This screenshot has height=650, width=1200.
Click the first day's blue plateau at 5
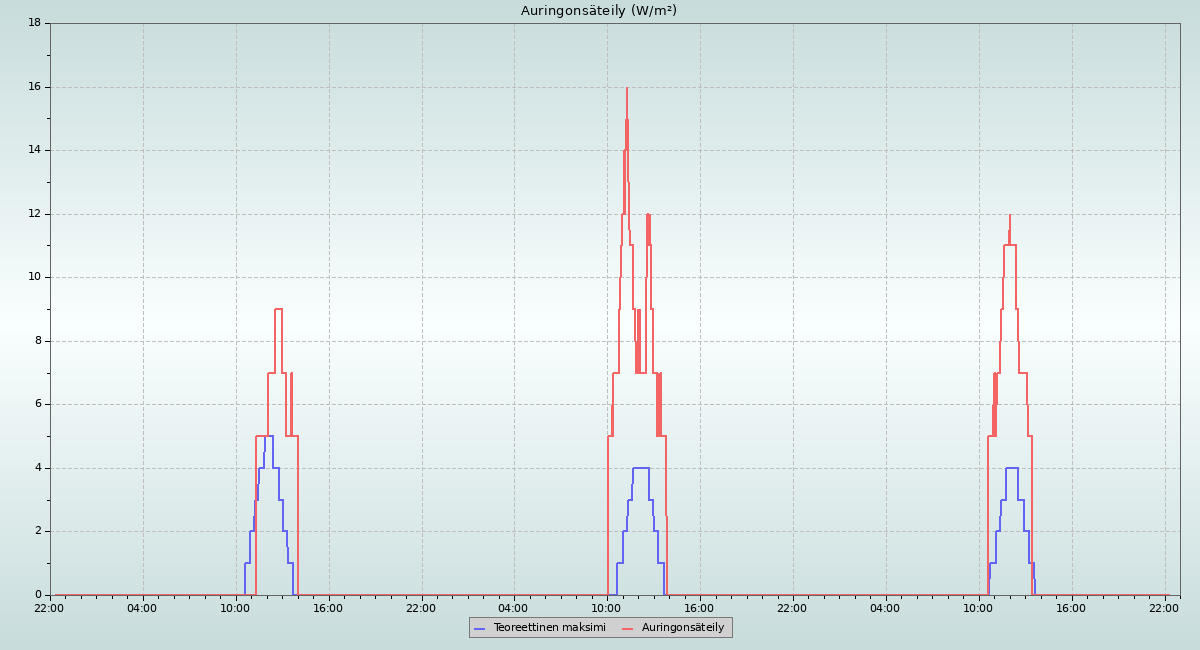pyautogui.click(x=269, y=436)
